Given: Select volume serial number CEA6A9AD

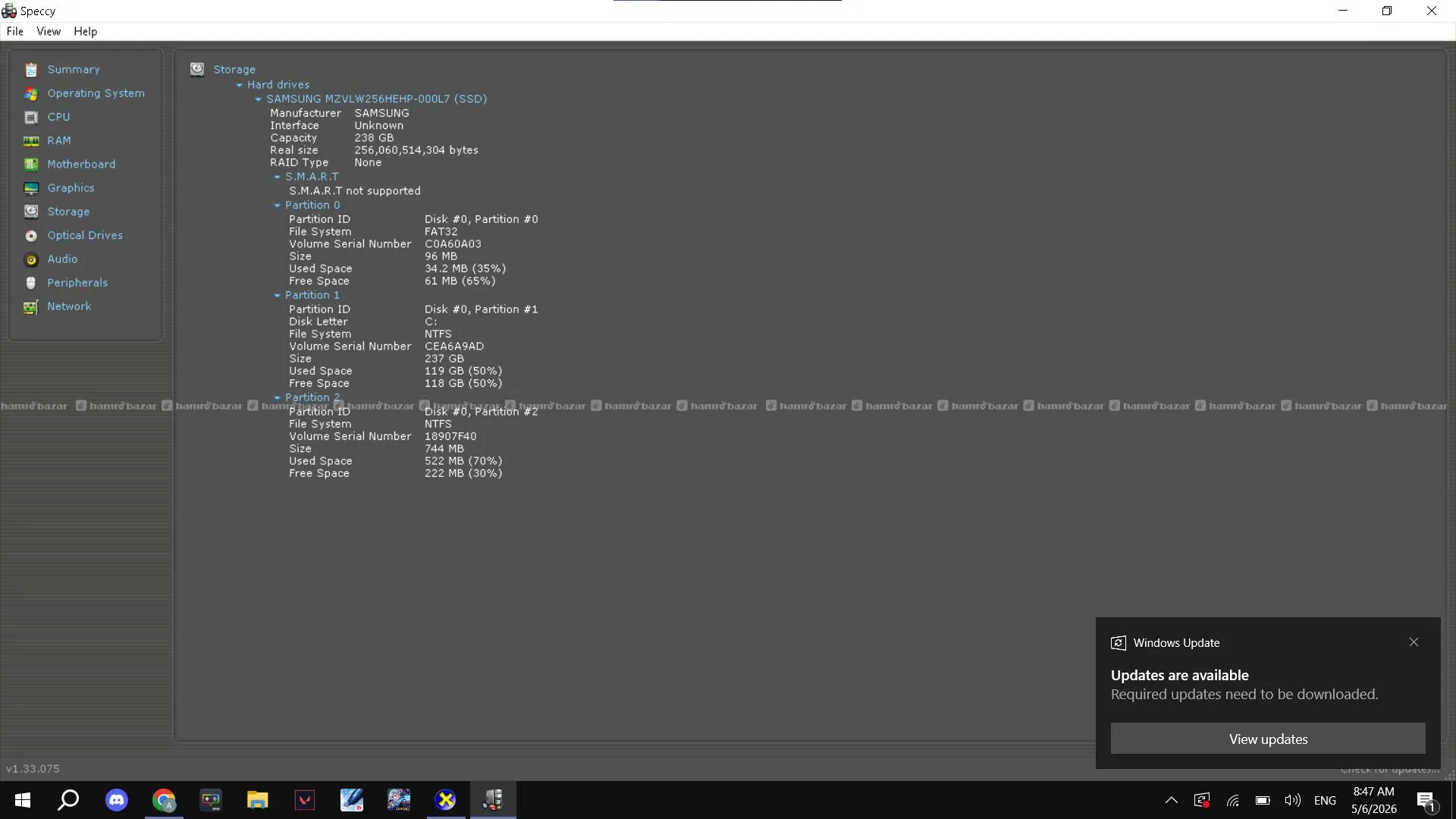Looking at the screenshot, I should pyautogui.click(x=454, y=347).
